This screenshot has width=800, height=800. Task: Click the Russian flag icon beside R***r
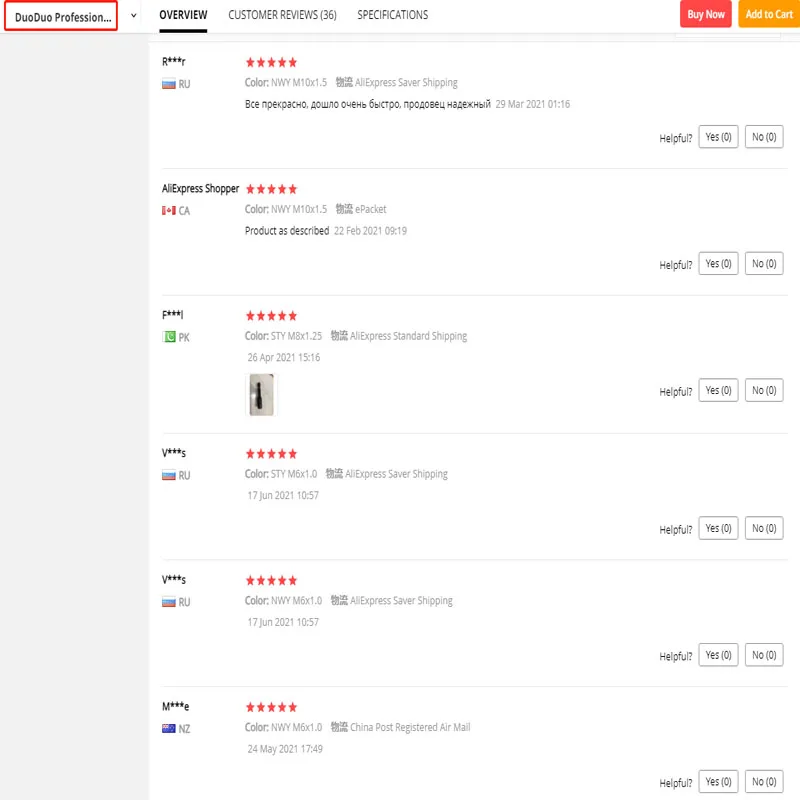click(x=169, y=84)
